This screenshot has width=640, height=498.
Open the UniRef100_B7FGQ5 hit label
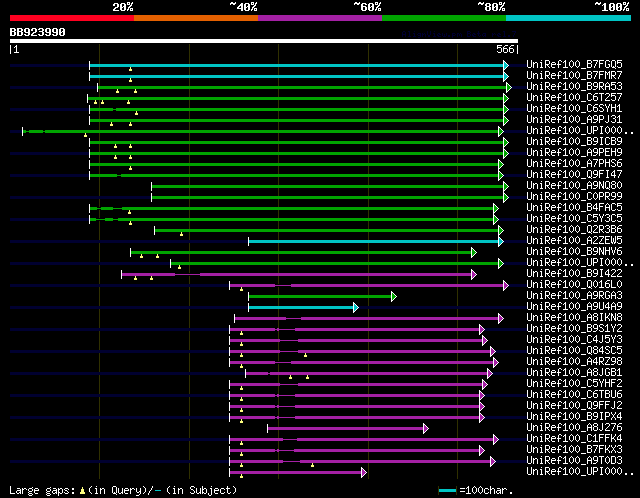[x=574, y=64]
